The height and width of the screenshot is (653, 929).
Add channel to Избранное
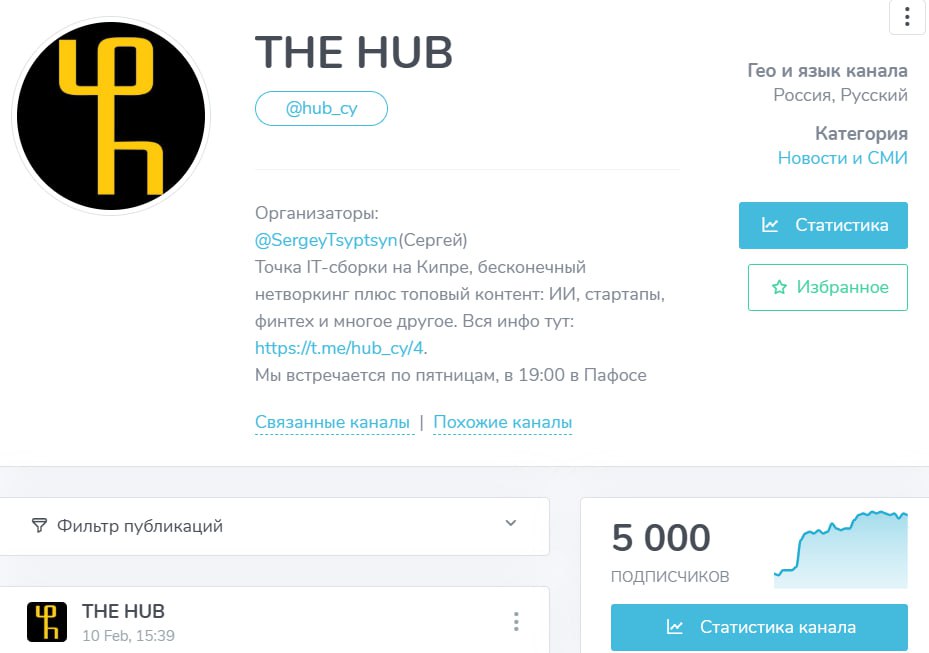[828, 287]
